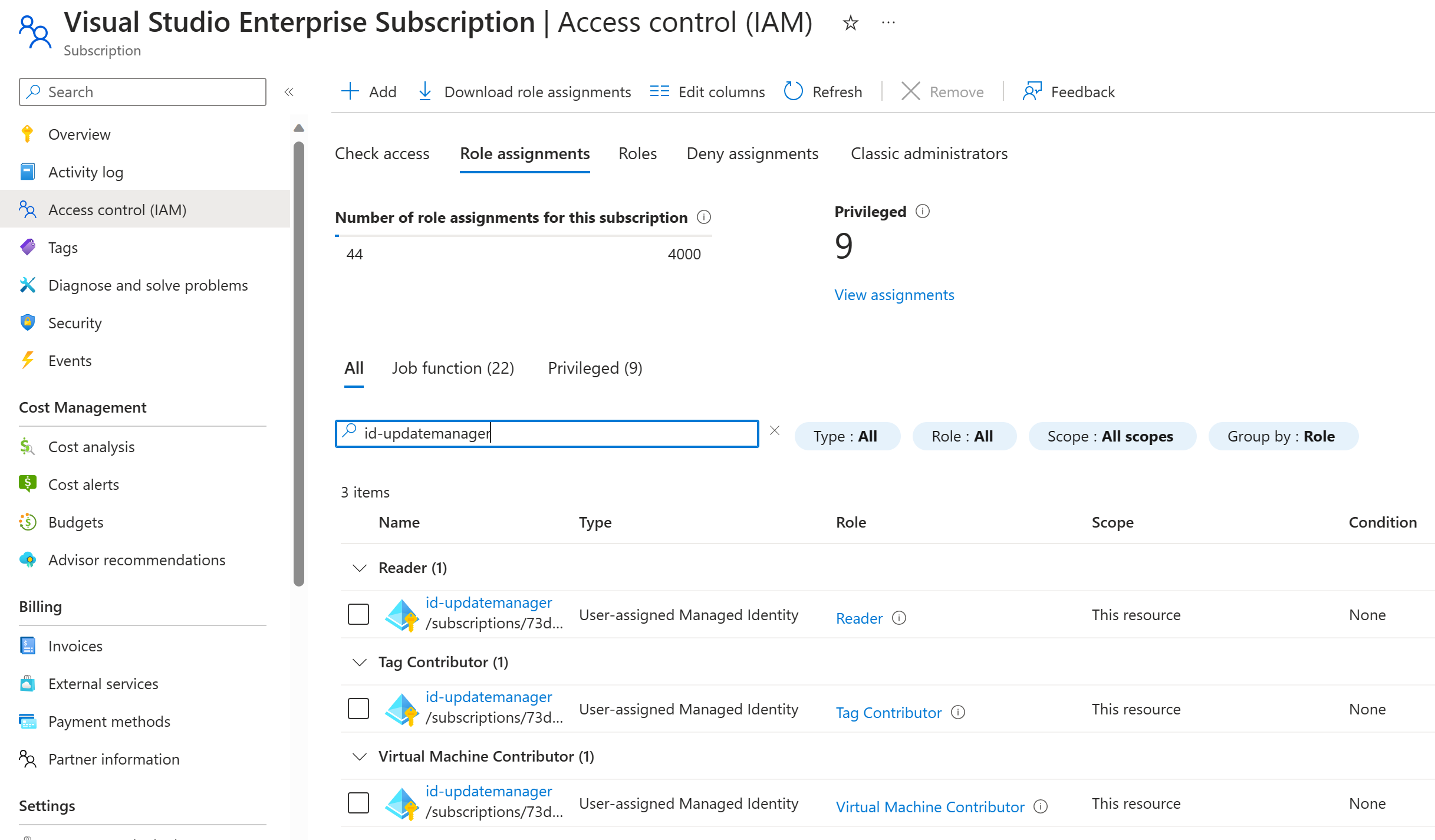Select checkbox for the Reader assignment row
The image size is (1435, 840).
click(358, 614)
